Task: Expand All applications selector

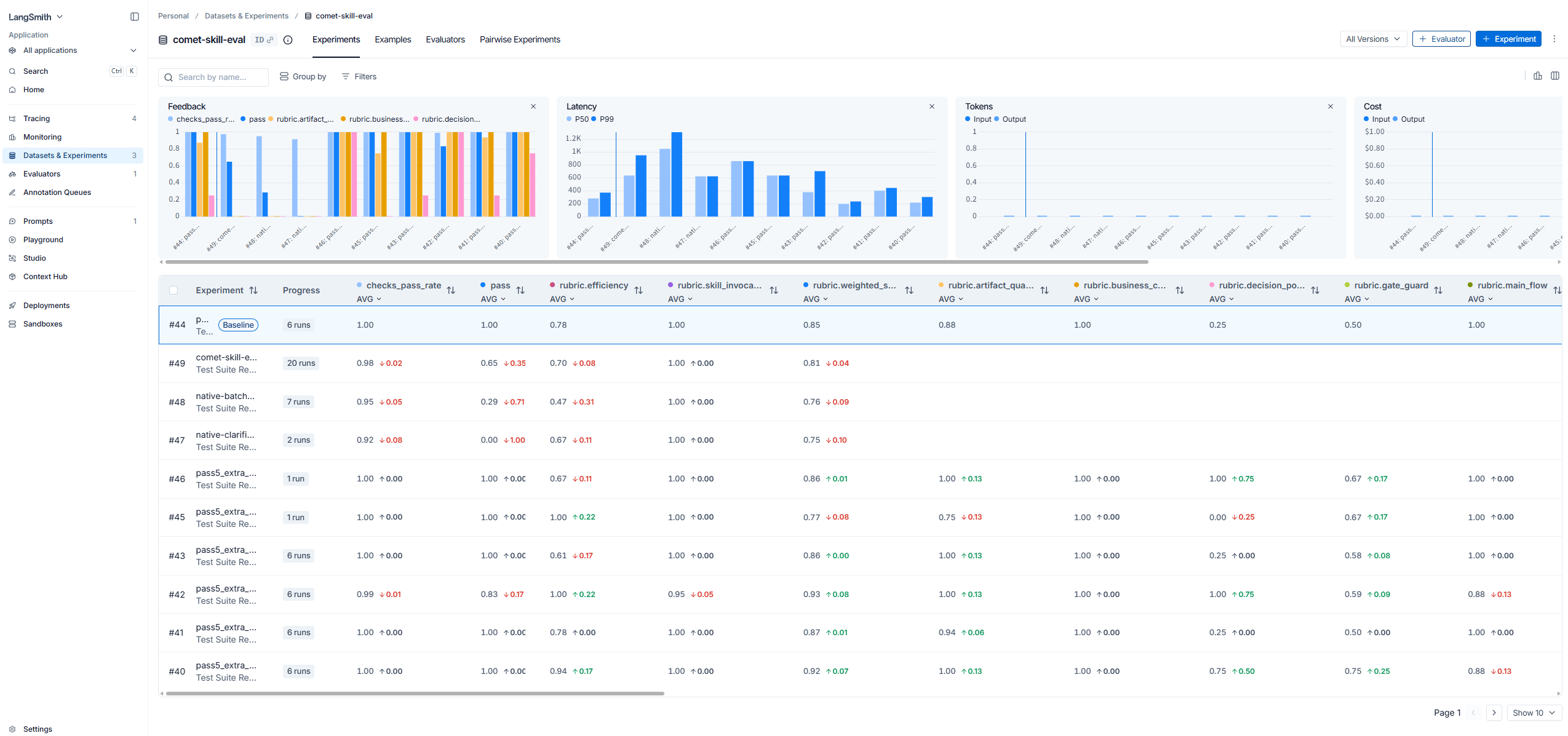Action: click(73, 50)
